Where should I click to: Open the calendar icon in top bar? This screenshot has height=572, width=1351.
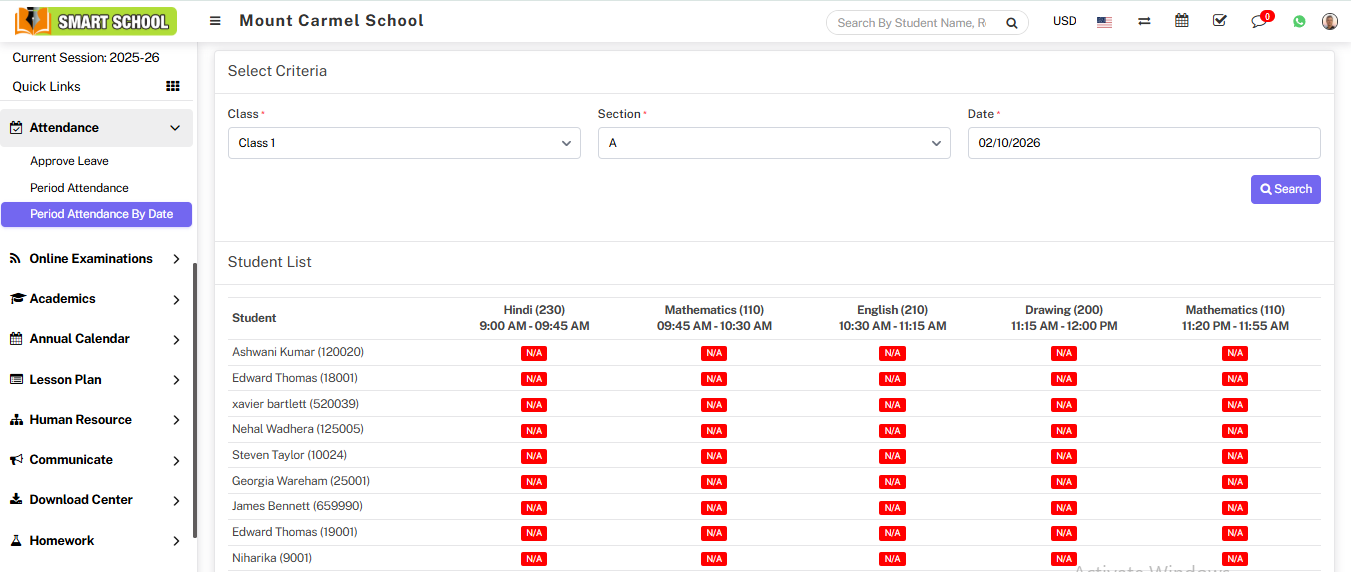[1182, 21]
